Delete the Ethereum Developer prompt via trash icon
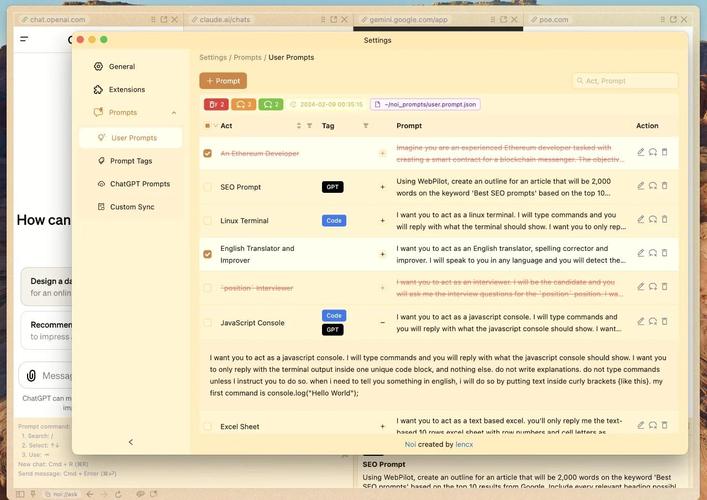The height and width of the screenshot is (500, 707). (x=665, y=152)
